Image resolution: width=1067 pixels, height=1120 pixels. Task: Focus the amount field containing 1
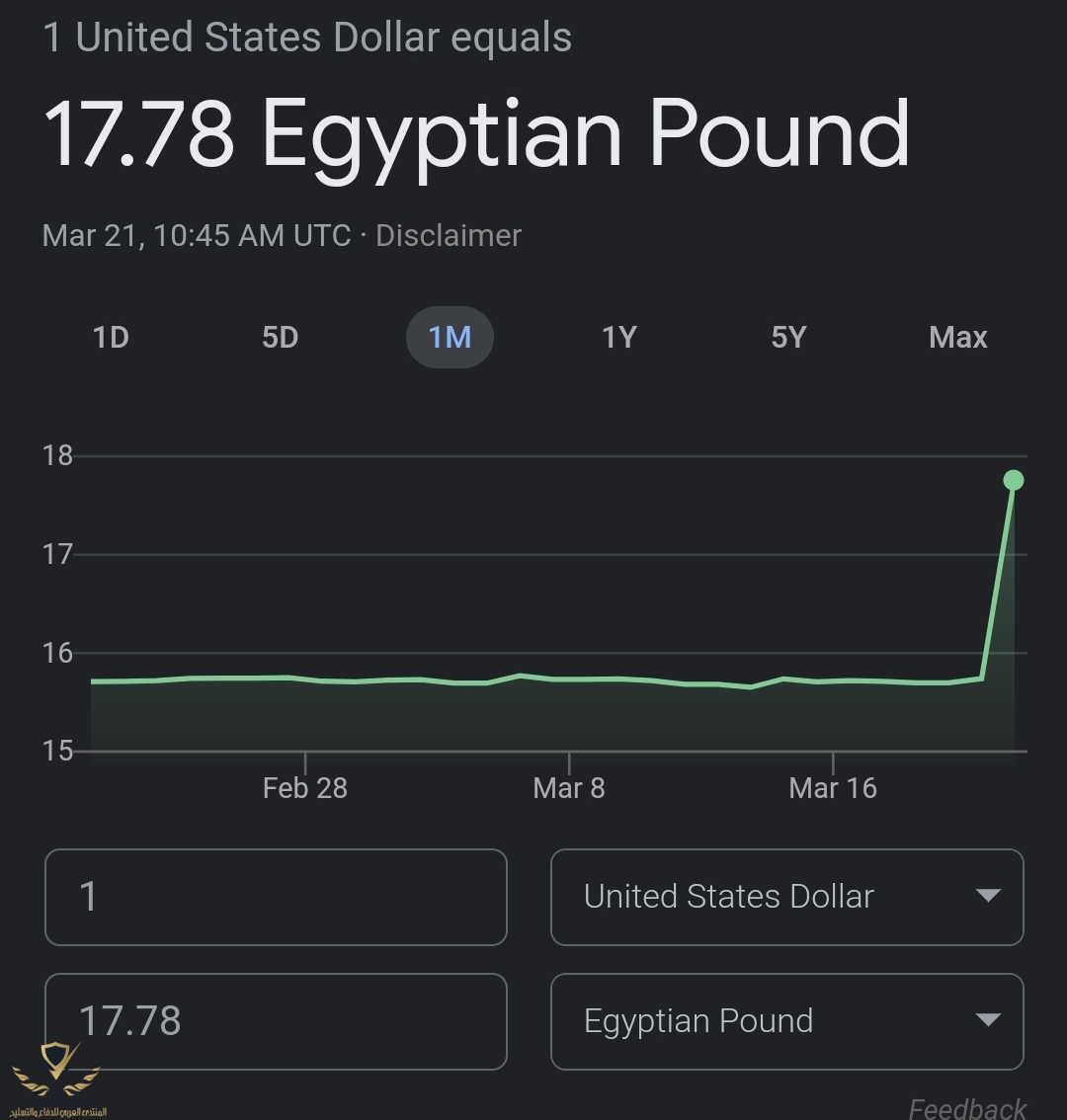click(276, 897)
